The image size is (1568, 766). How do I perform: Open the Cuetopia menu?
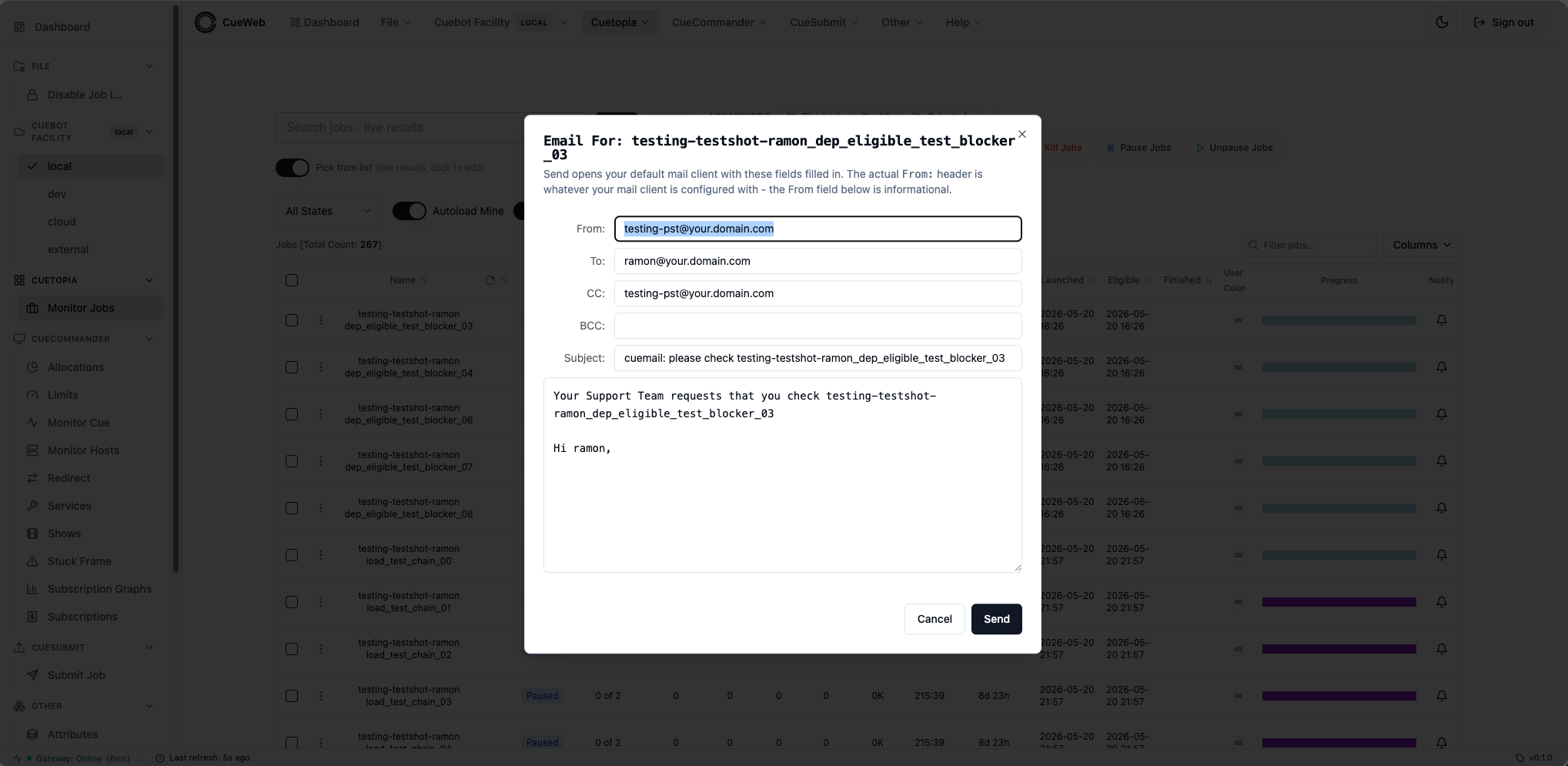pos(620,22)
